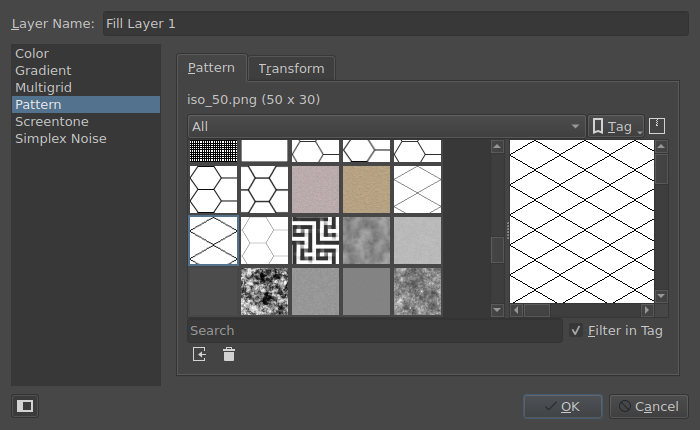Click the Cancel button
The height and width of the screenshot is (430, 700).
tap(649, 406)
